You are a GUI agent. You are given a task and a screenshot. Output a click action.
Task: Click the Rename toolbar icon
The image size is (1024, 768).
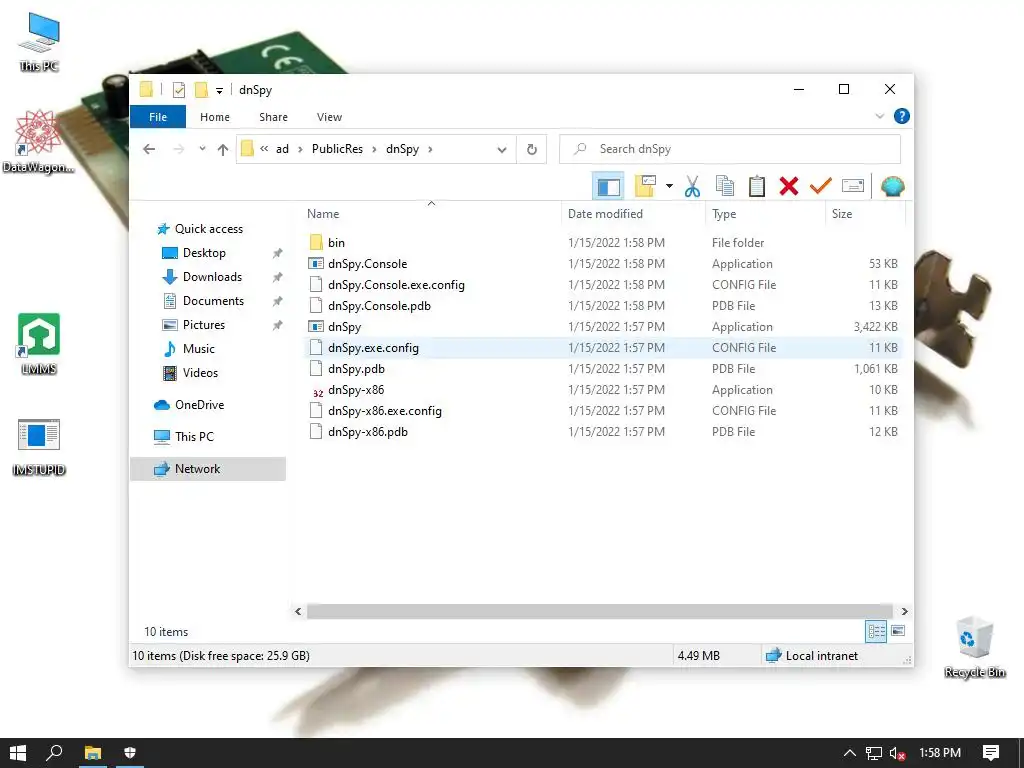[x=853, y=187]
